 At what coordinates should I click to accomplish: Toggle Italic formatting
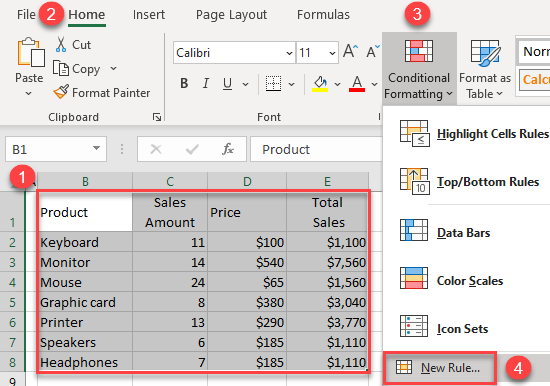[x=206, y=84]
